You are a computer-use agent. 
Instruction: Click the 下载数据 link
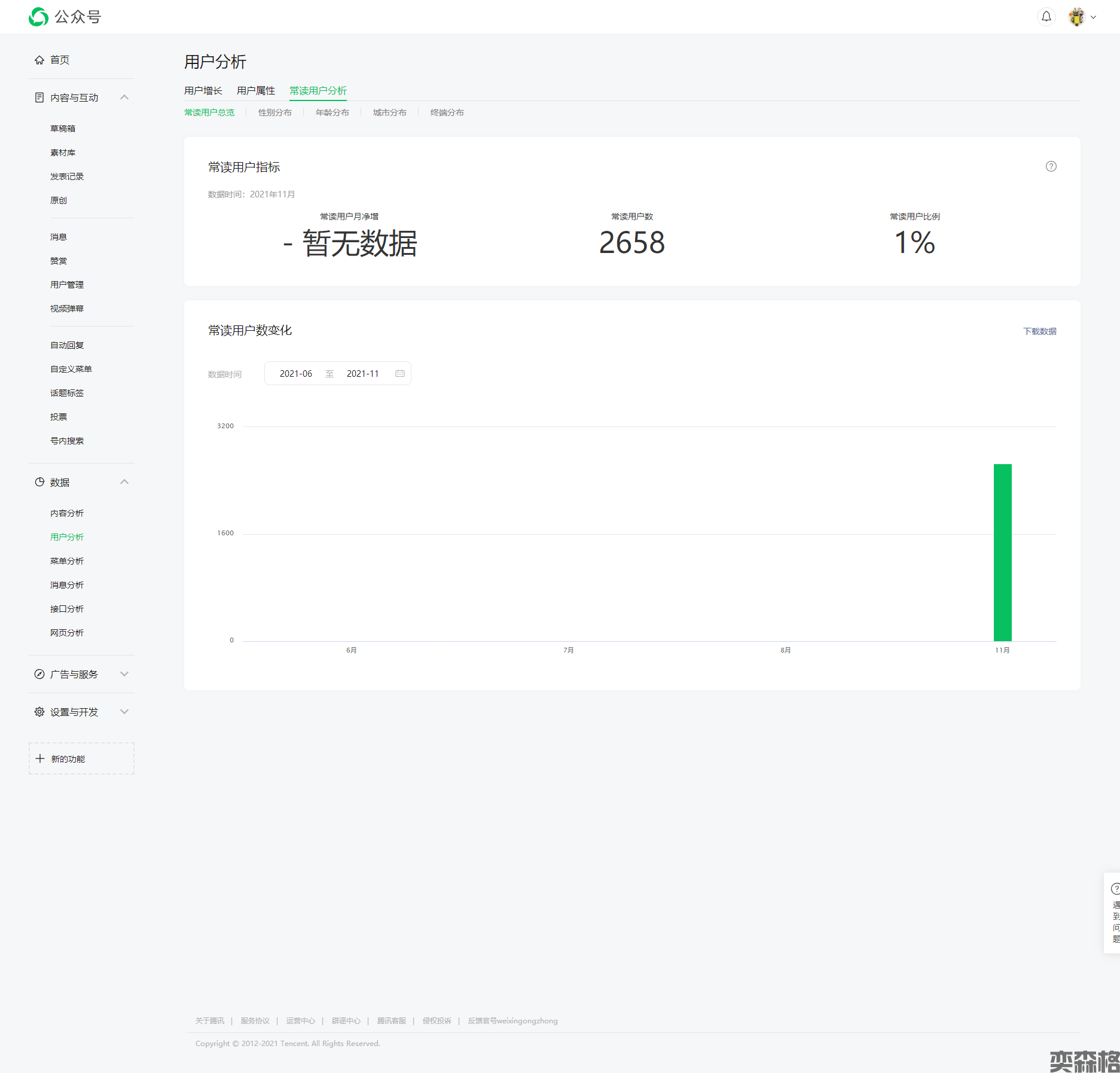click(x=1039, y=331)
